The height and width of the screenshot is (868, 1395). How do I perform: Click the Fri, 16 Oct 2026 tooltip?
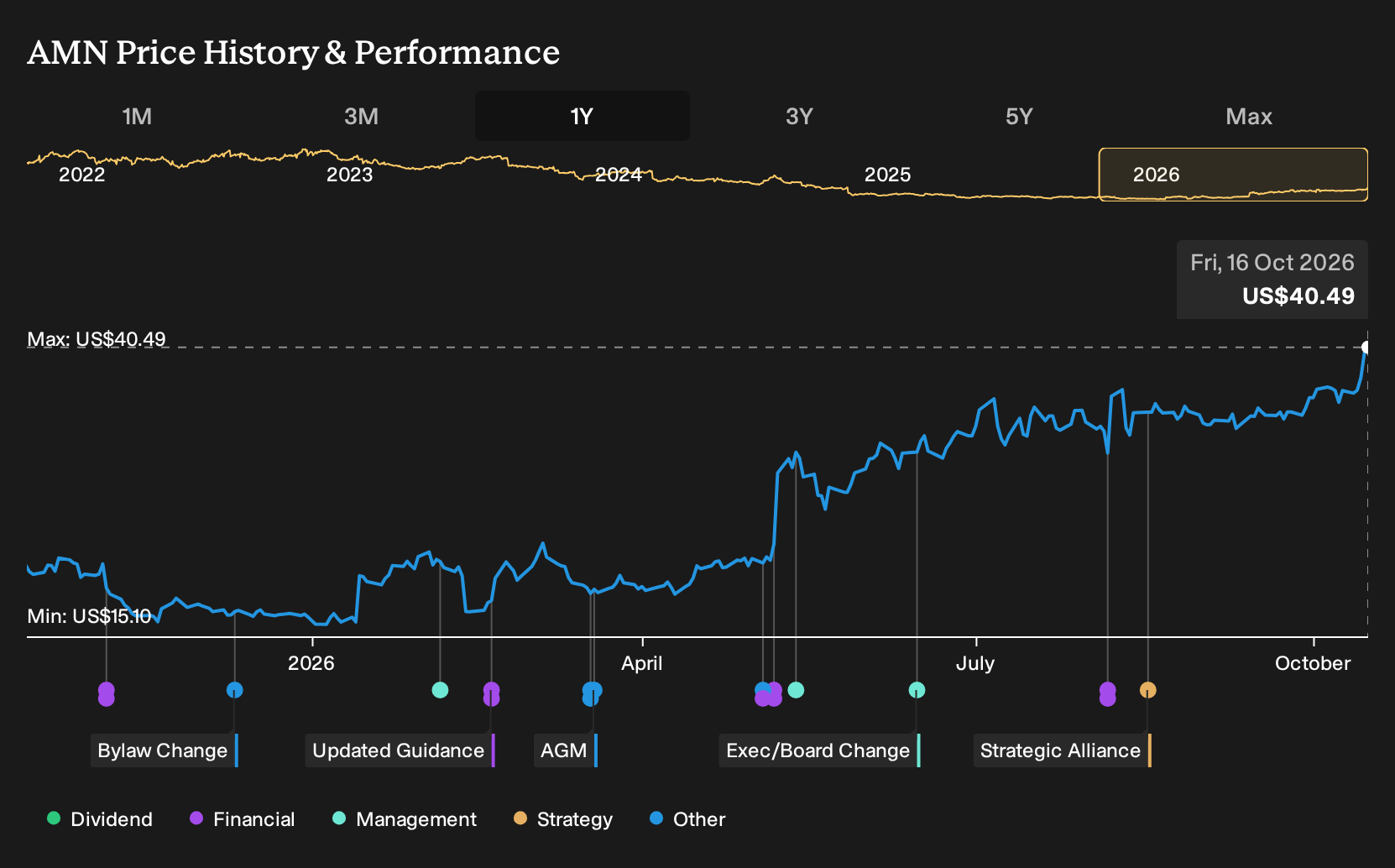[1272, 280]
